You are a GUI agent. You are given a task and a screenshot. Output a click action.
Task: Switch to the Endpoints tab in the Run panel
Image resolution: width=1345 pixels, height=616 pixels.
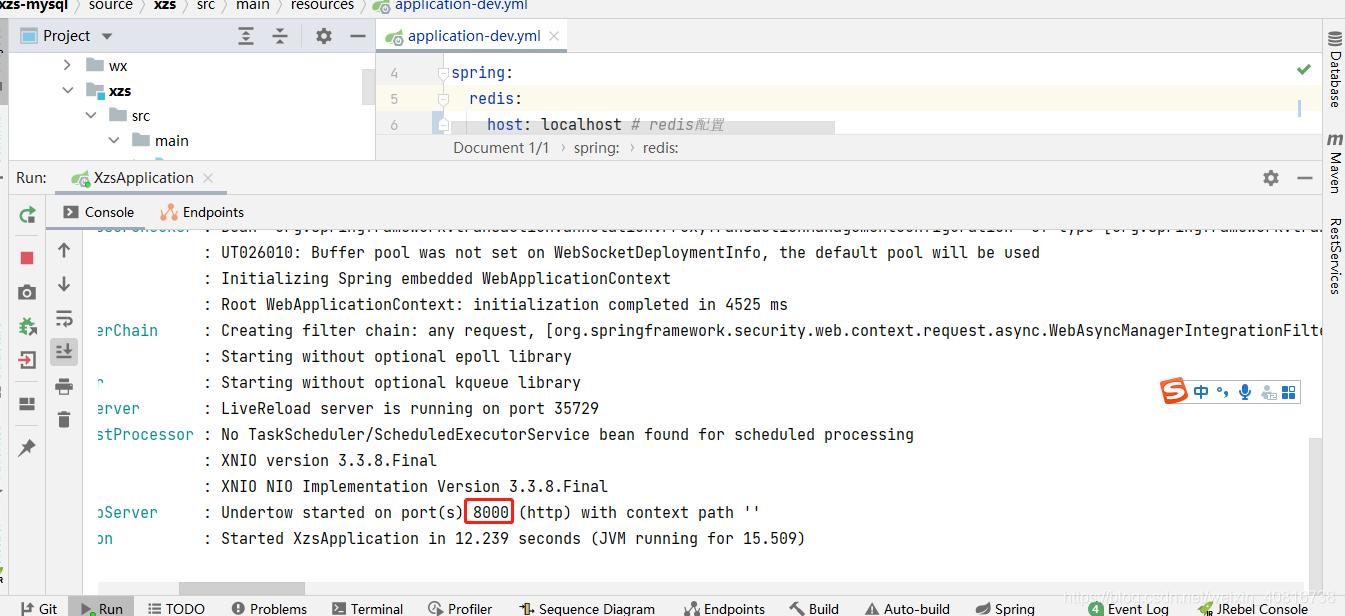click(x=202, y=212)
